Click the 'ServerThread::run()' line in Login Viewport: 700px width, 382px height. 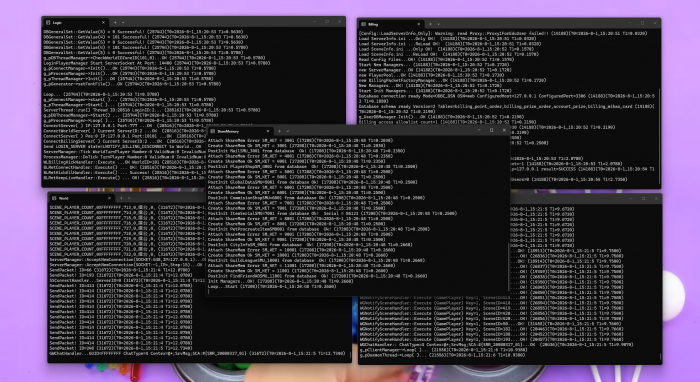click(x=151, y=110)
